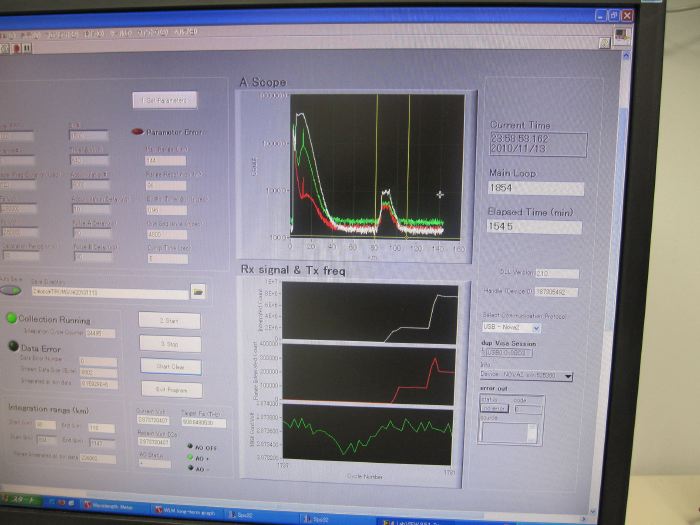This screenshot has width=700, height=525.
Task: Click the Parameter Error indicator LED
Action: (136, 131)
